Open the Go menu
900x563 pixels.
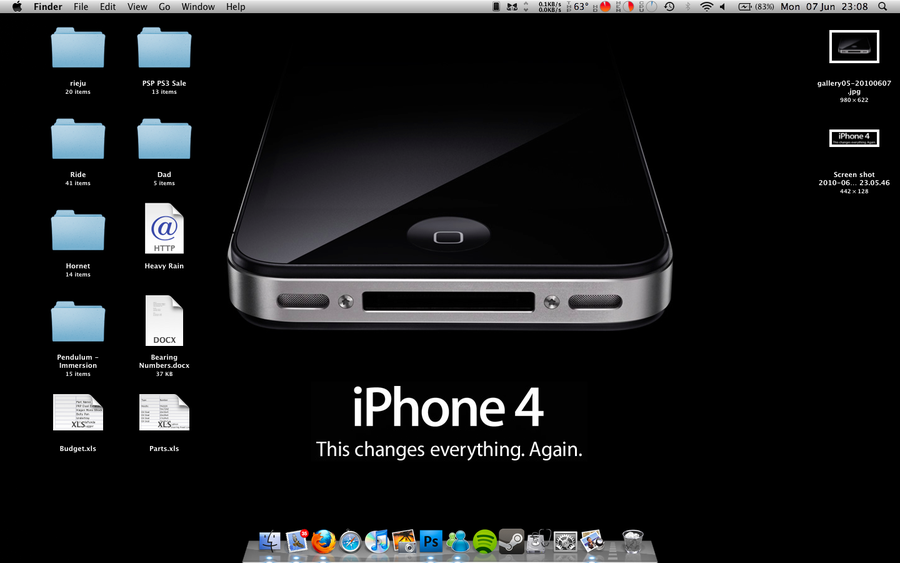pos(164,7)
